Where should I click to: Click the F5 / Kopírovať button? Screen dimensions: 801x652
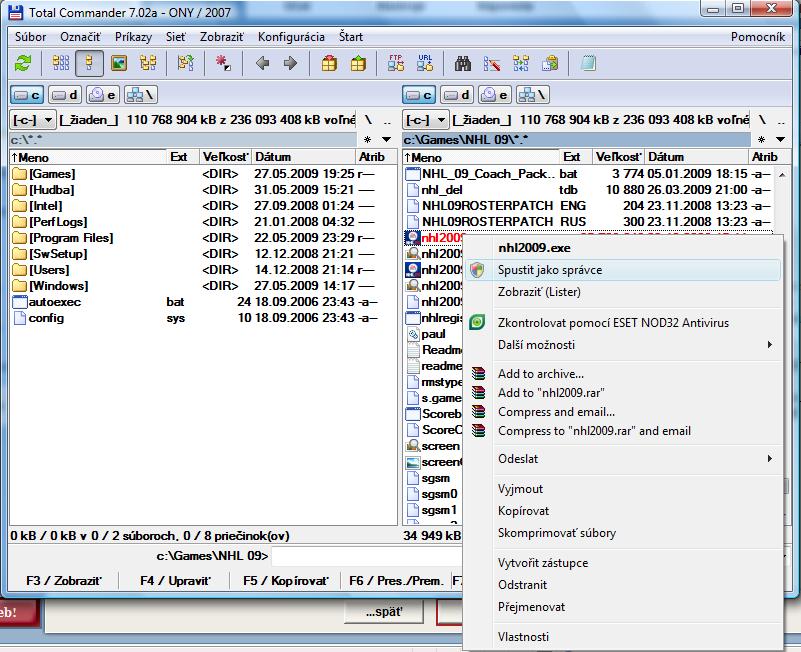click(286, 581)
